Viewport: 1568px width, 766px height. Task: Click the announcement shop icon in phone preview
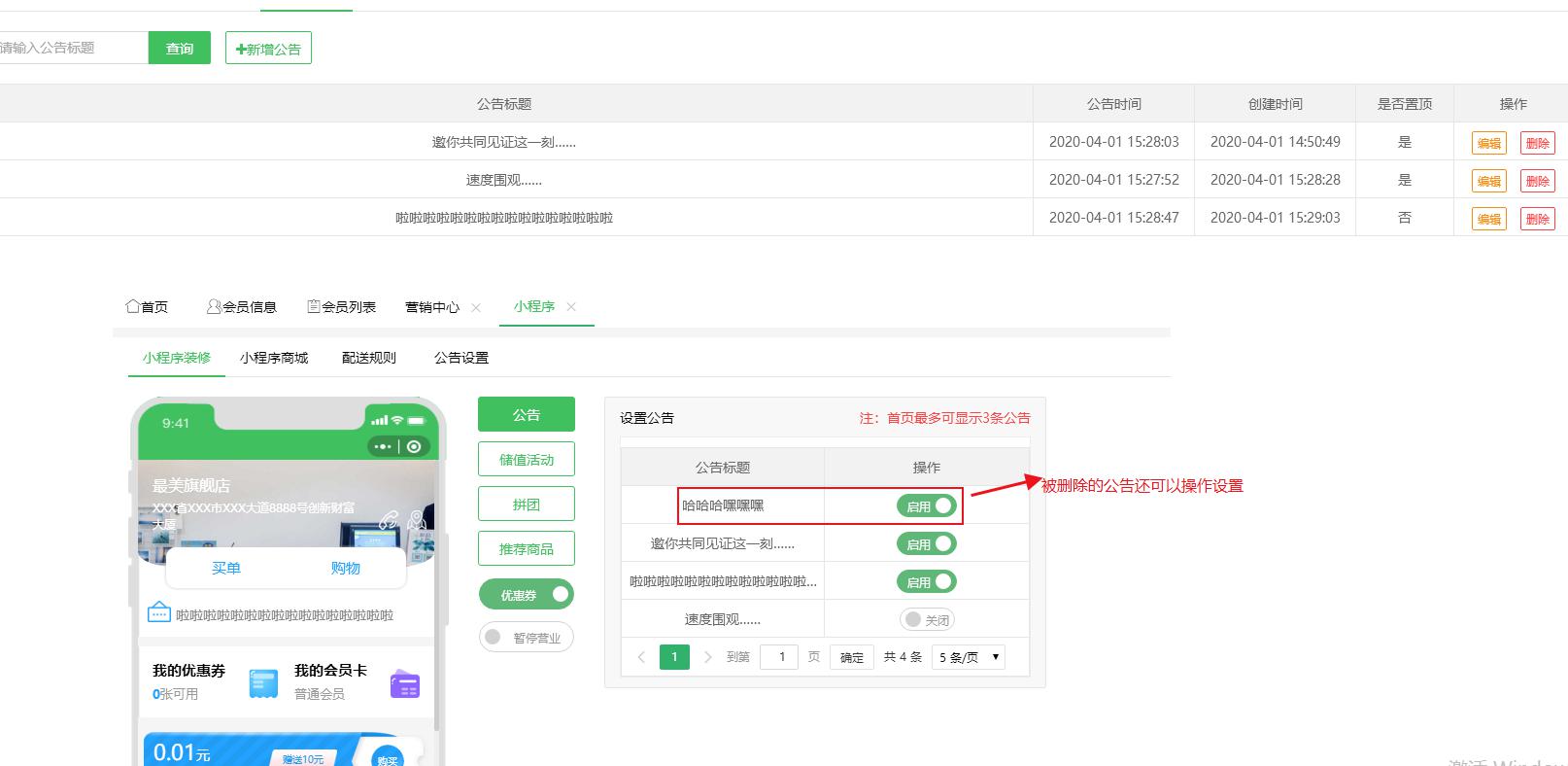pyautogui.click(x=158, y=613)
